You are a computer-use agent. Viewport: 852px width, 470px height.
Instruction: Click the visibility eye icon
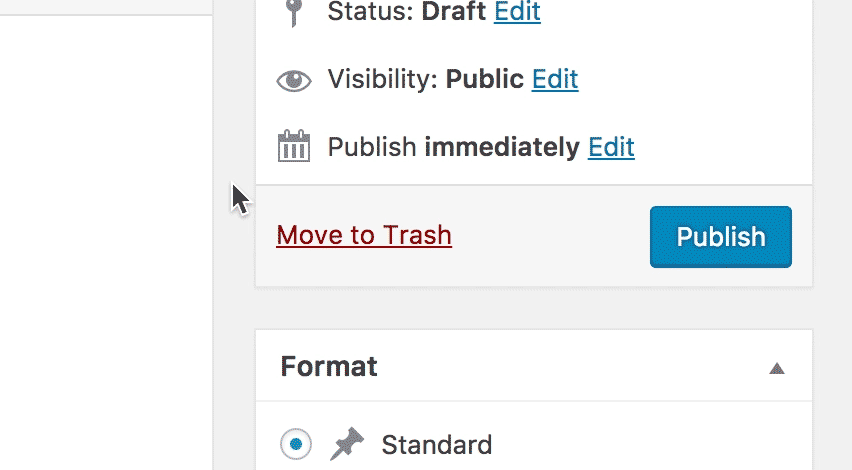point(294,81)
